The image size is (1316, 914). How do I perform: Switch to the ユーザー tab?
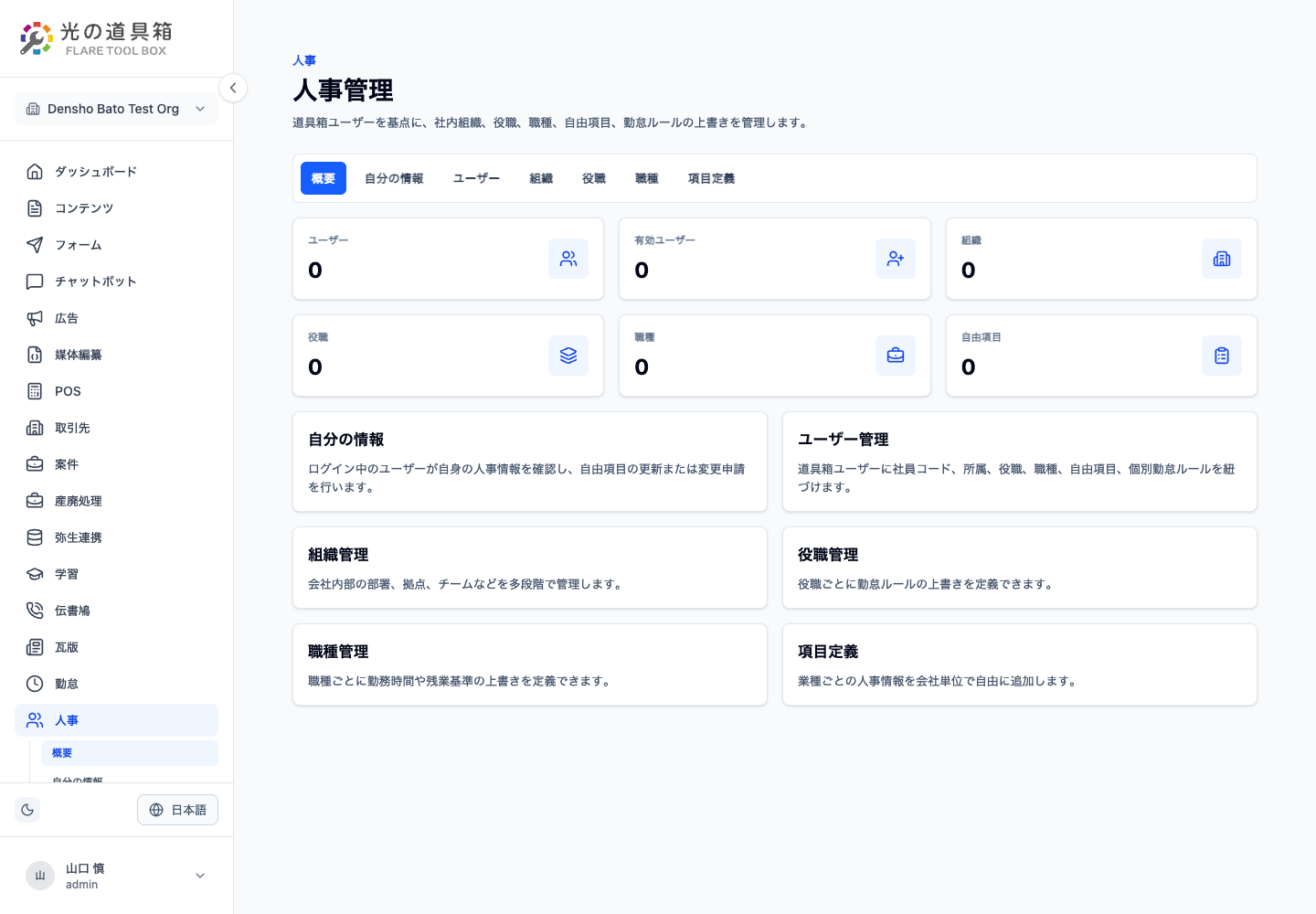tap(476, 178)
